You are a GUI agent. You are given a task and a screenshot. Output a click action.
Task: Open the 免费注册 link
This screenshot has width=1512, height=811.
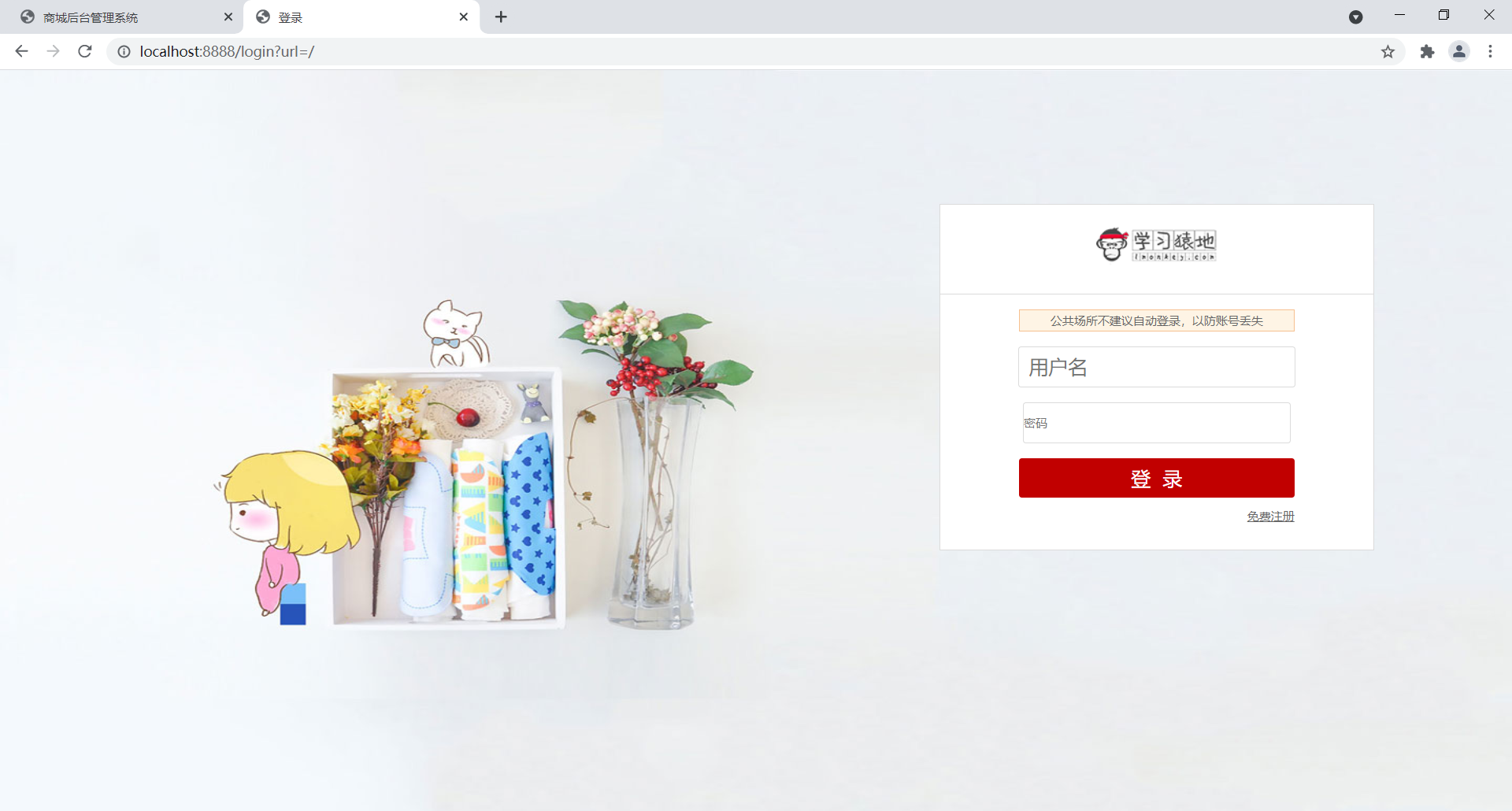tap(1270, 517)
